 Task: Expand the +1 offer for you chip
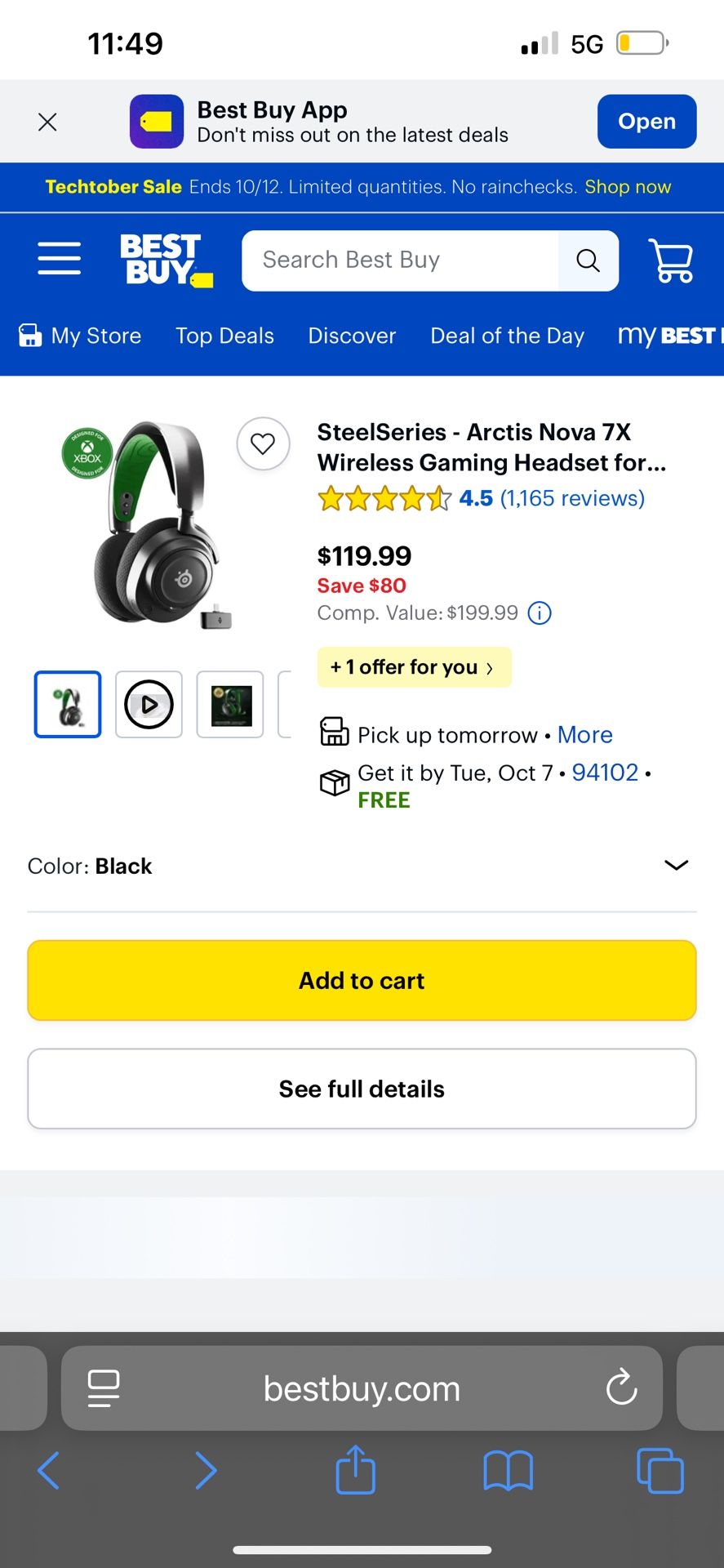(x=414, y=667)
